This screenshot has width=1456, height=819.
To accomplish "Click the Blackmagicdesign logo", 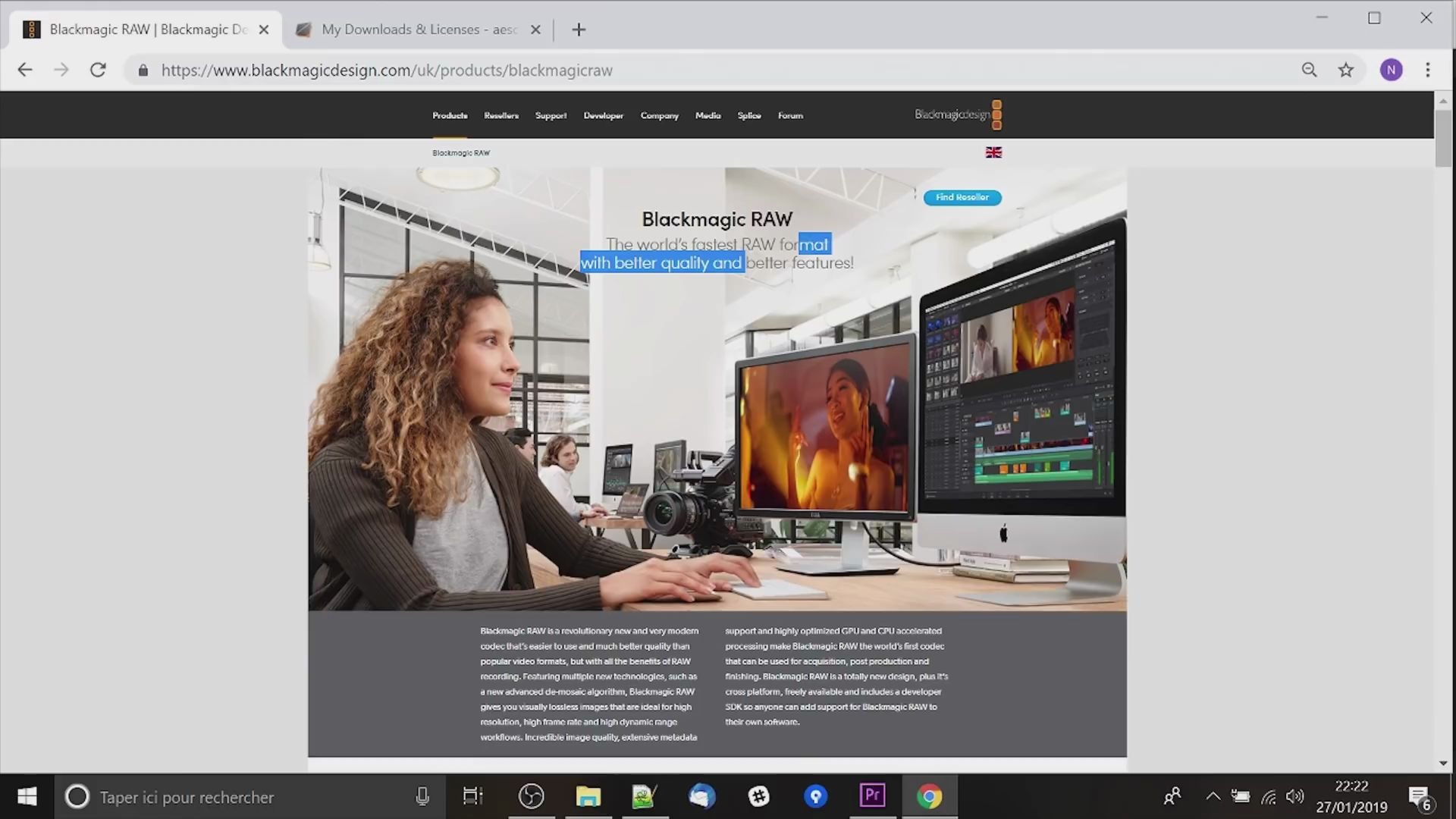I will 959,115.
